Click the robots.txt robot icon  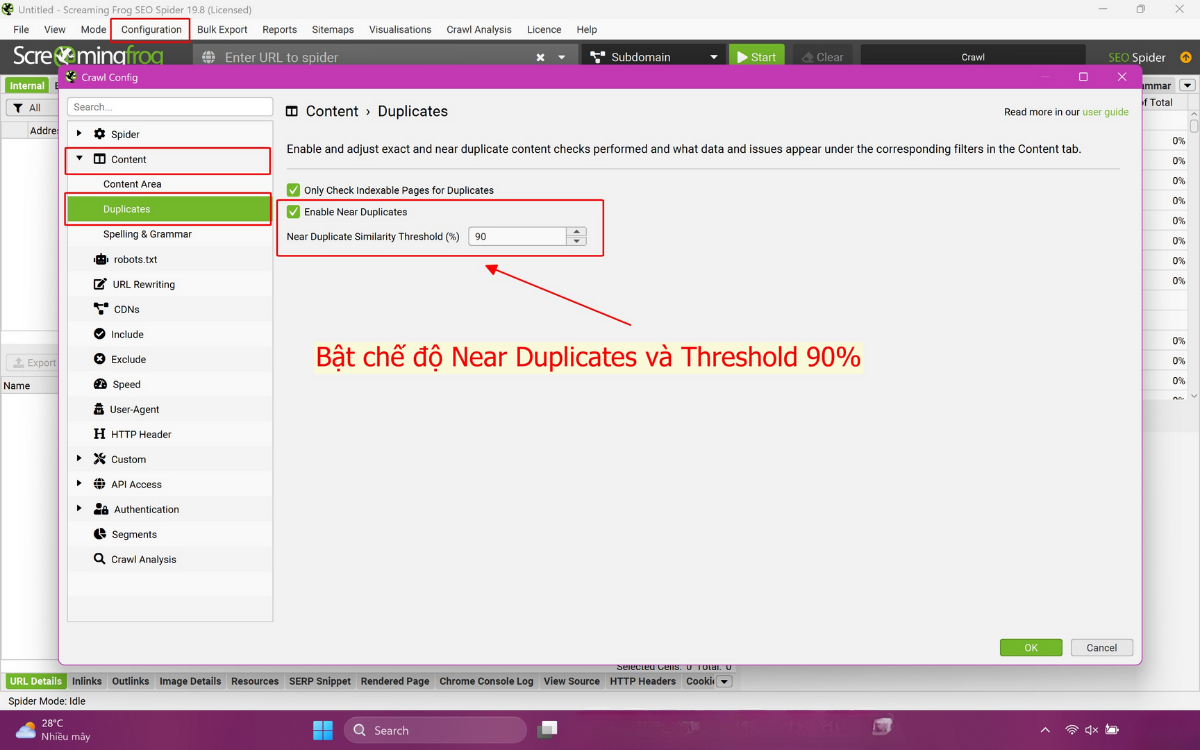pyautogui.click(x=100, y=259)
